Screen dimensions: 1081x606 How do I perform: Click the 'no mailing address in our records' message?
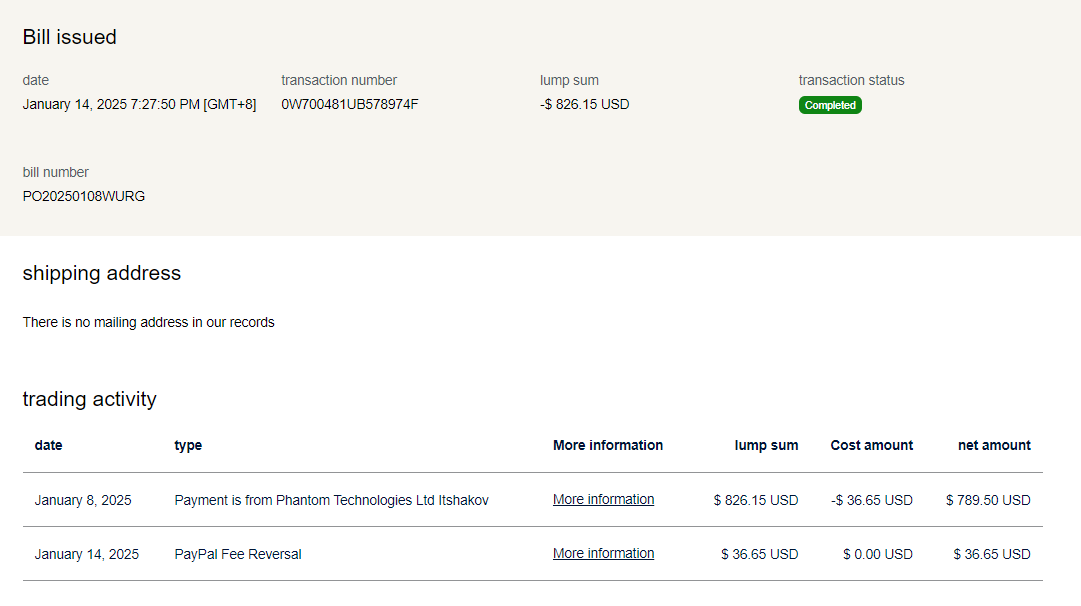point(148,322)
